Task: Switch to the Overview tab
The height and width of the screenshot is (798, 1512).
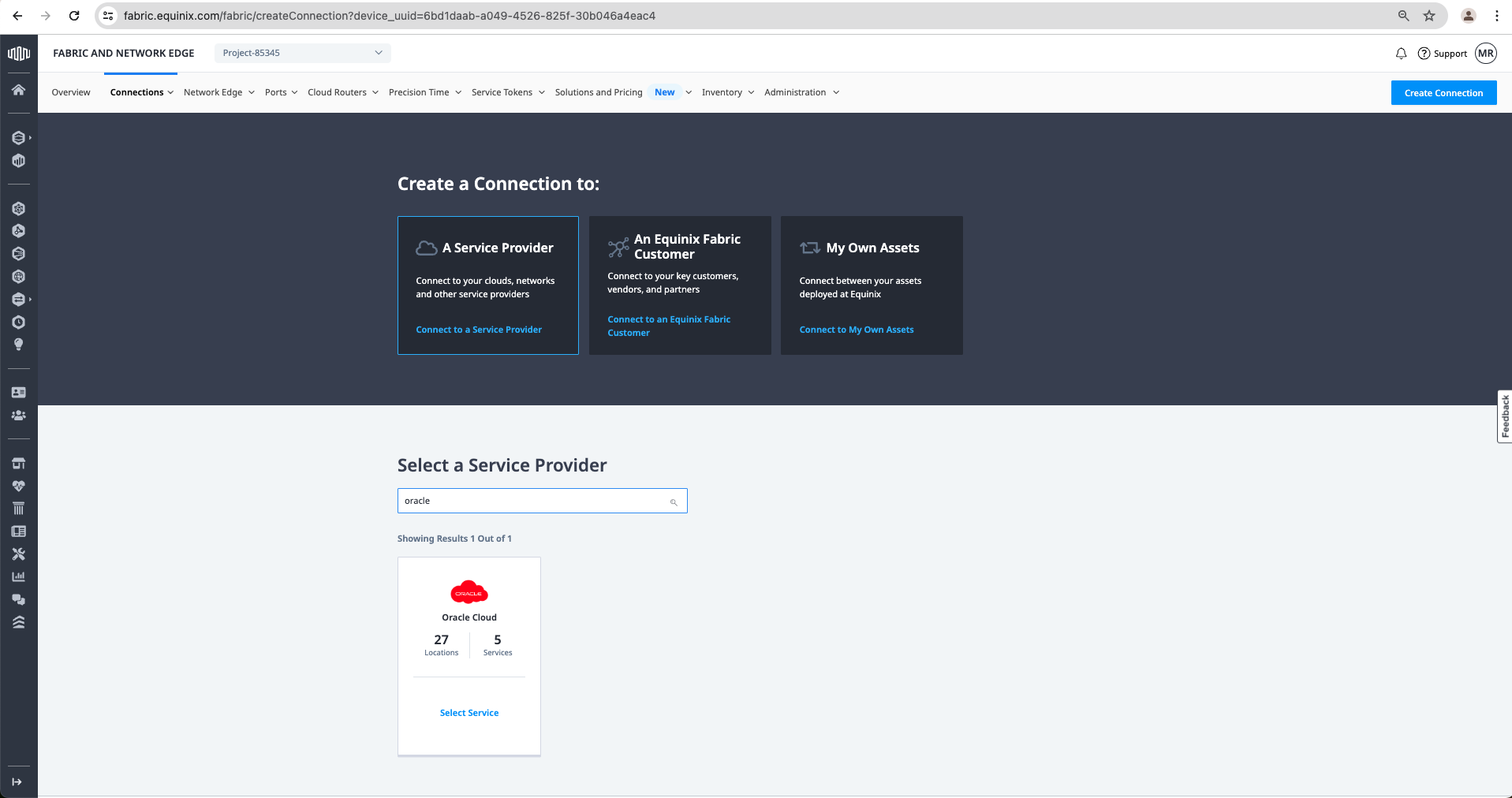Action: [x=70, y=92]
